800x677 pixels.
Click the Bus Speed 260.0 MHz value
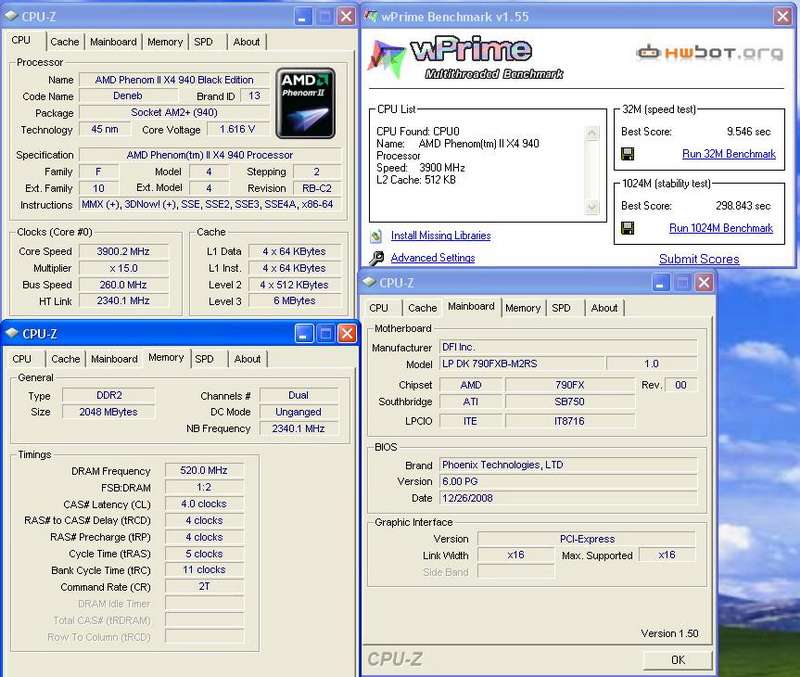pos(123,285)
